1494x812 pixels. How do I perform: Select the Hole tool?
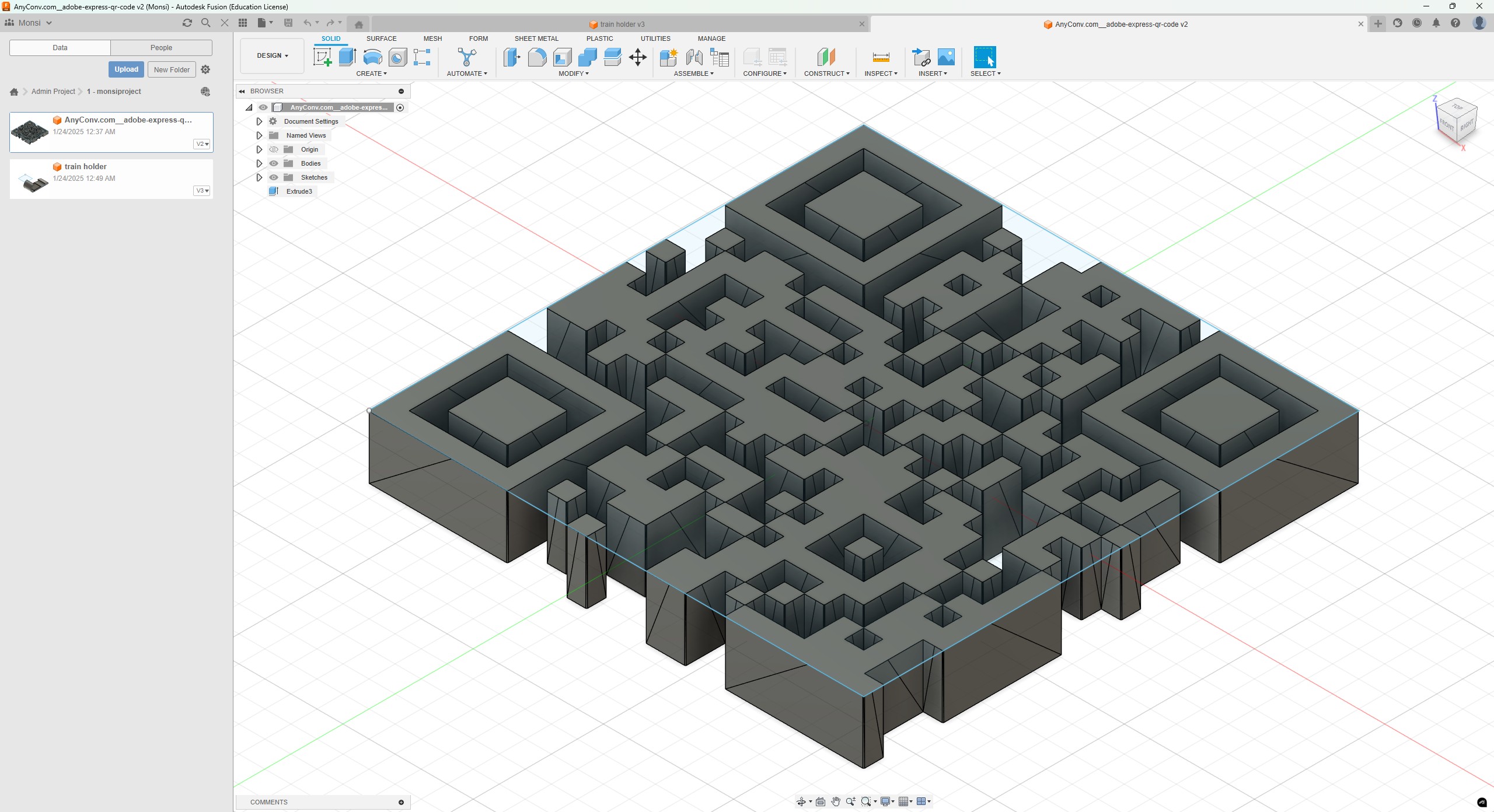coord(397,57)
